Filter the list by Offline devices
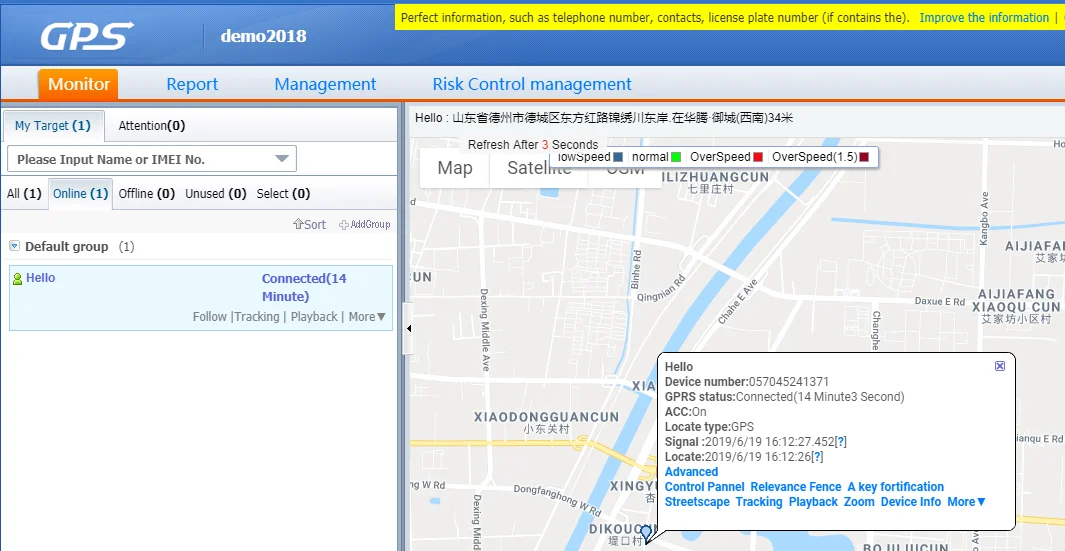 coord(147,194)
